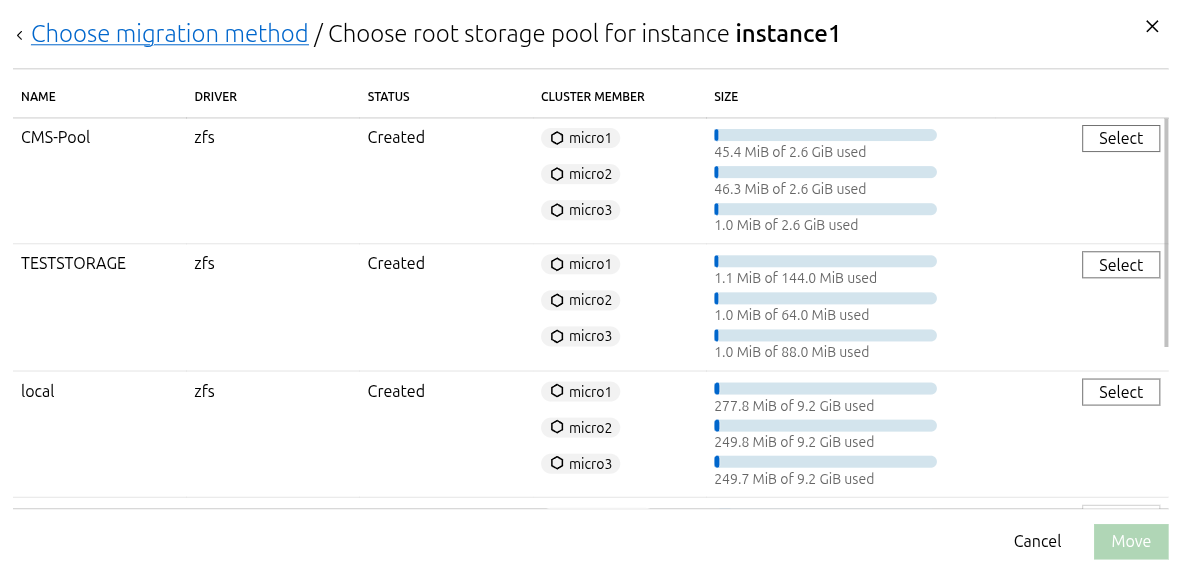
Task: Click local micro1 usage bar 277.8 MiB
Action: 825,388
